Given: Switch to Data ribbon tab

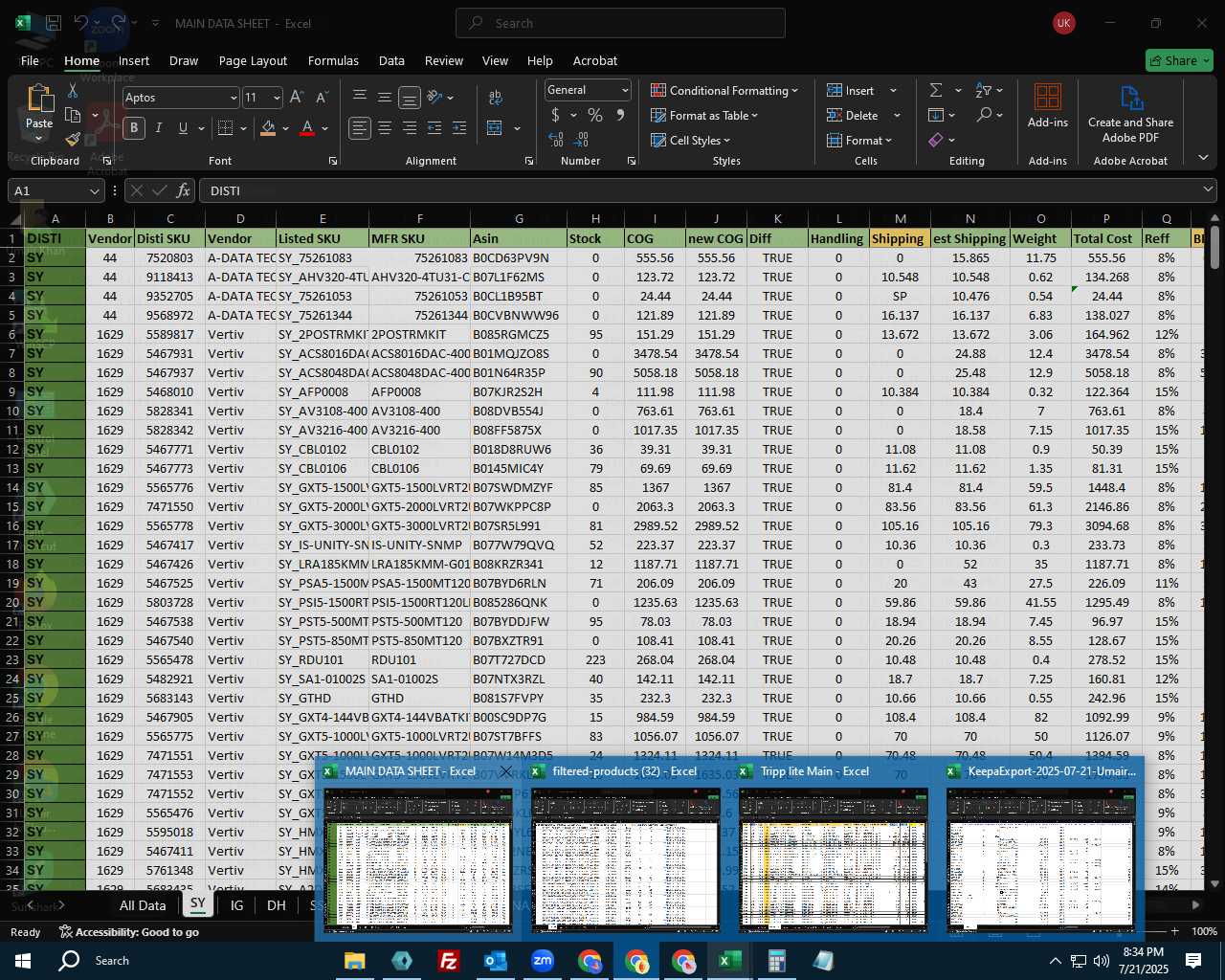Looking at the screenshot, I should pos(391,60).
